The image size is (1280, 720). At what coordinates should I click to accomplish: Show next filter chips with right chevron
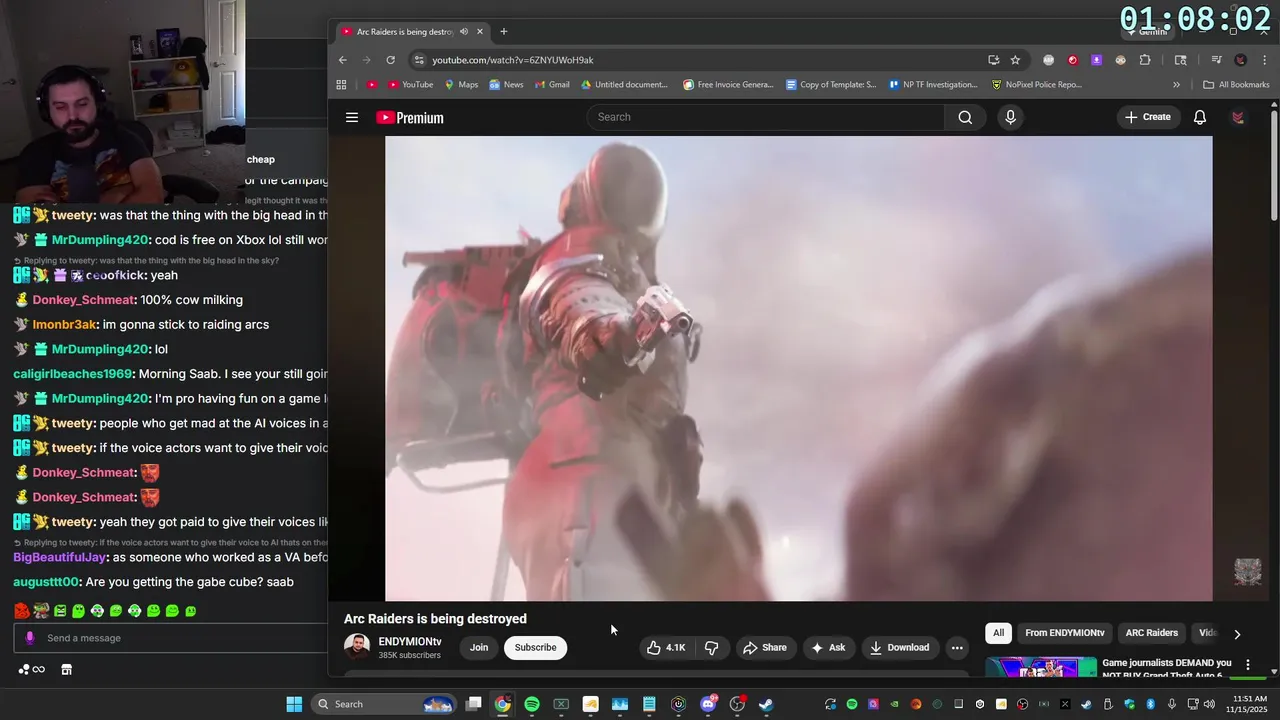click(1237, 634)
